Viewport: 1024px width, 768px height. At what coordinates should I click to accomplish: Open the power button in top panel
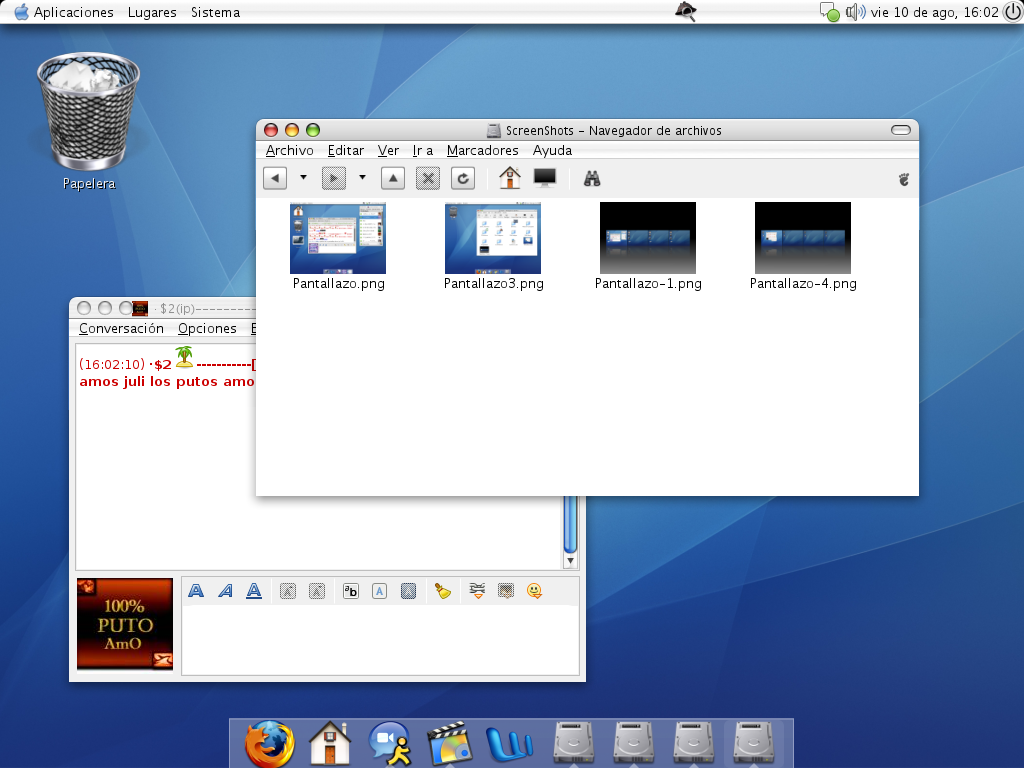1012,12
